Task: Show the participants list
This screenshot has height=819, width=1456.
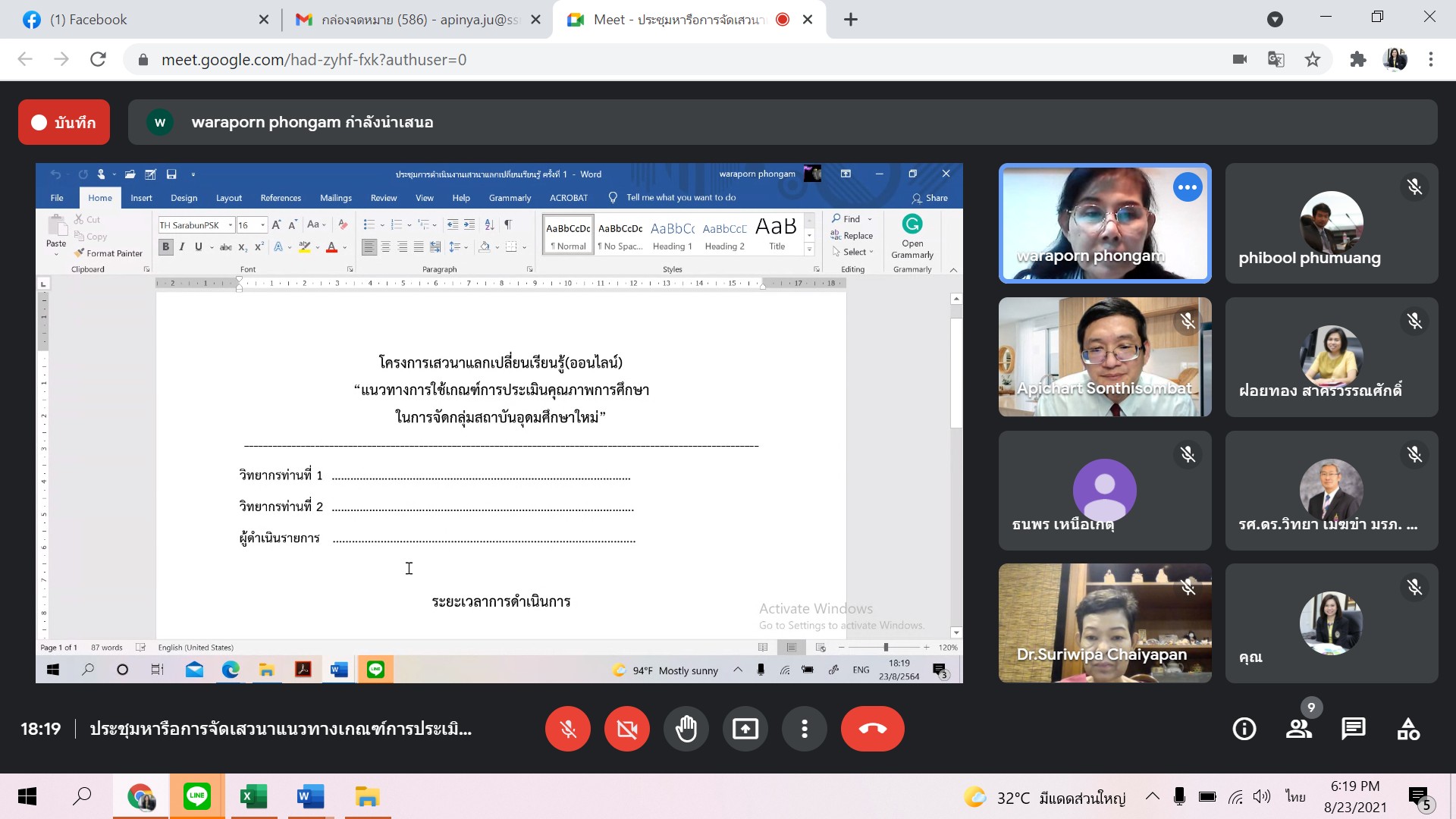Action: [x=1299, y=729]
